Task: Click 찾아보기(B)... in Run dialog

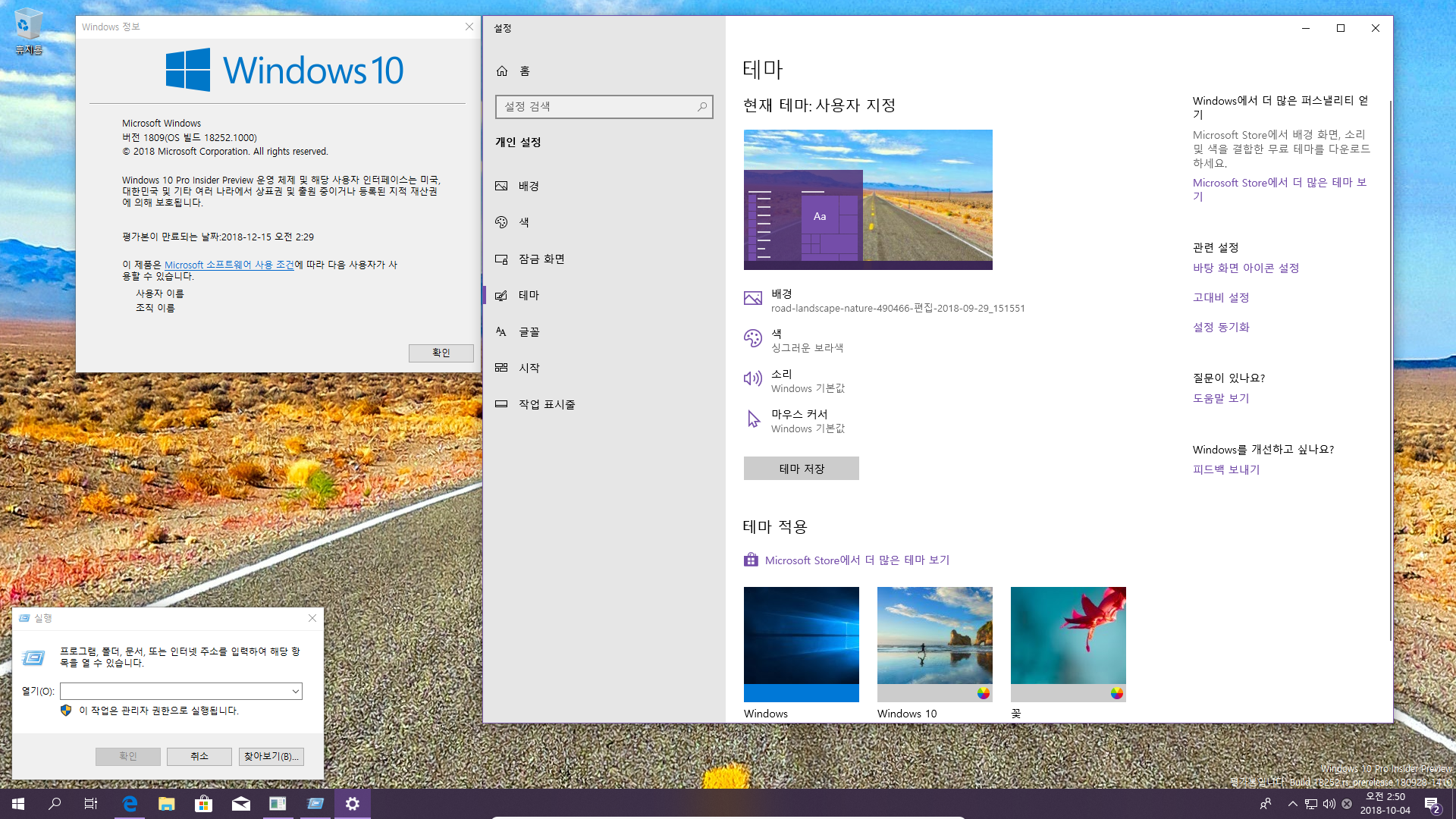Action: (271, 756)
